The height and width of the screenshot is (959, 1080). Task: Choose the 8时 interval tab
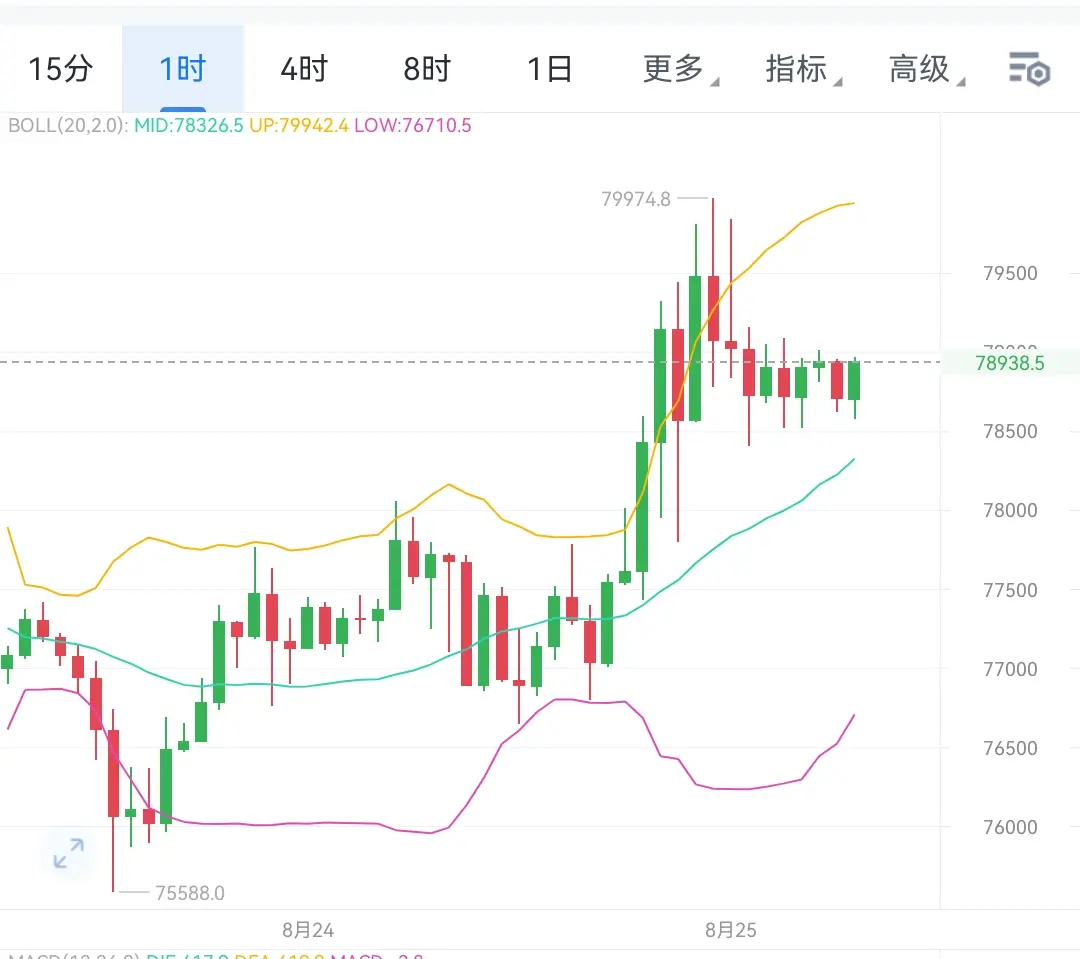pyautogui.click(x=427, y=69)
